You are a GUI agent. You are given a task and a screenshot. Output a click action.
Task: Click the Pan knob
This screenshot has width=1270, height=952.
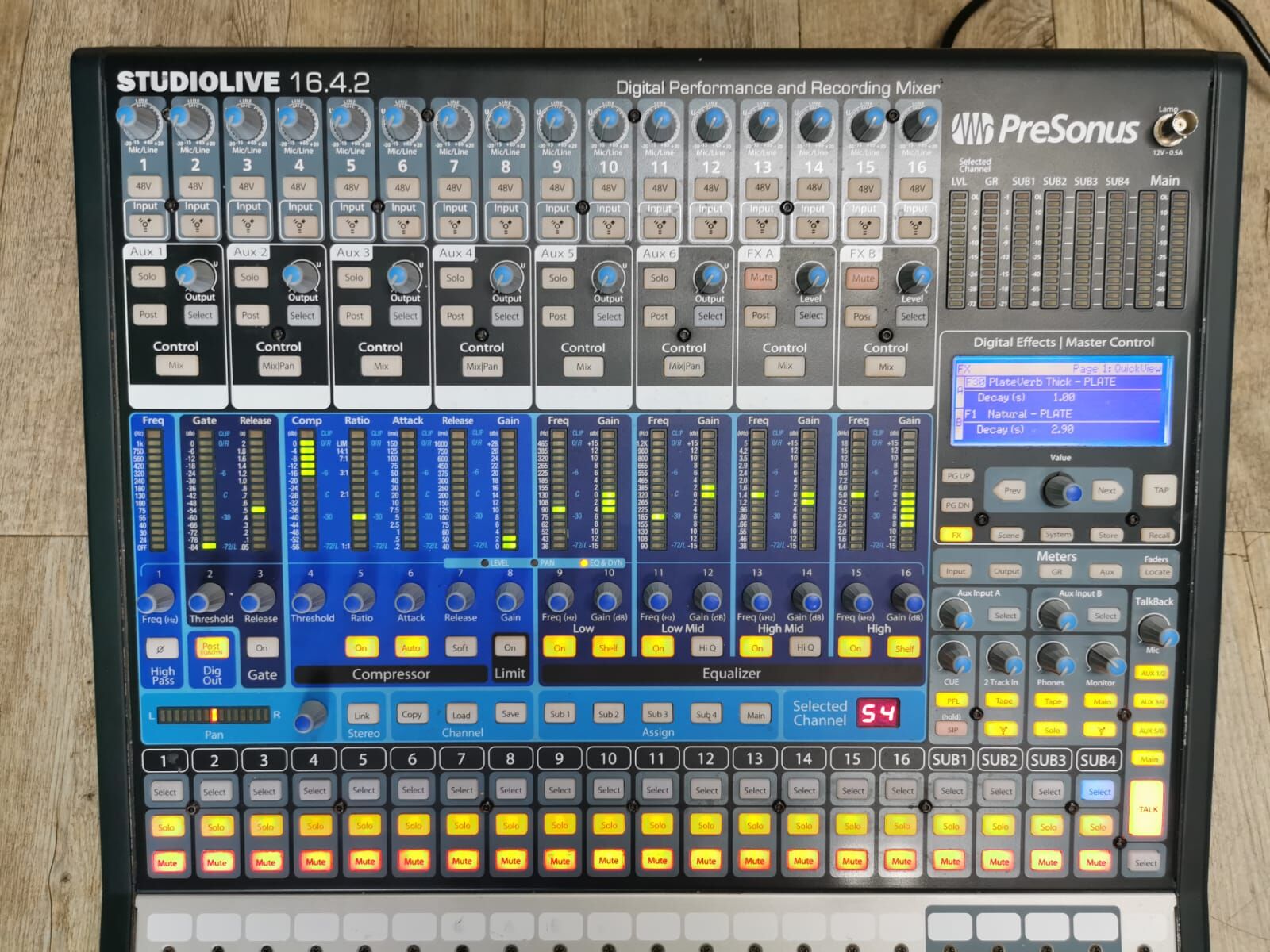coord(310,715)
